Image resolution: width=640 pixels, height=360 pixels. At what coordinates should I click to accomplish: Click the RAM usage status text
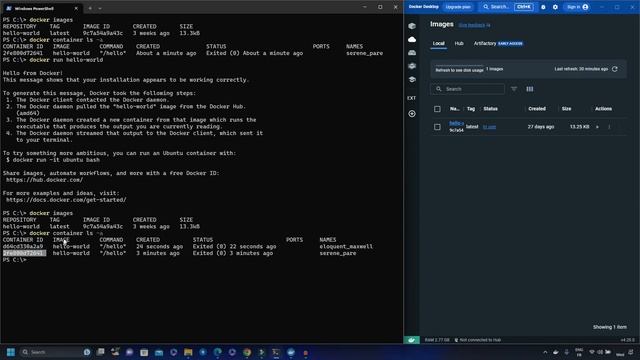point(437,340)
